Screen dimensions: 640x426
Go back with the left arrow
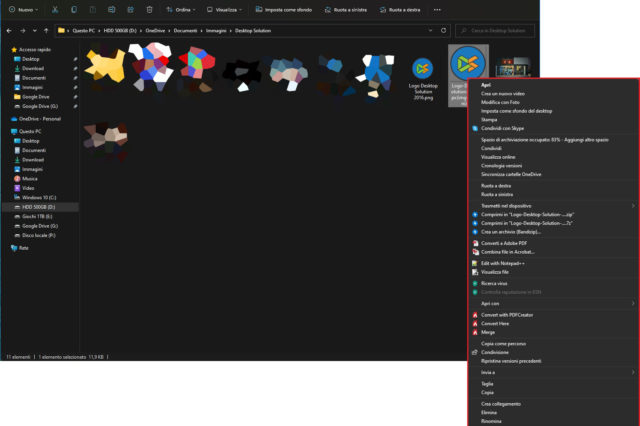pos(9,31)
